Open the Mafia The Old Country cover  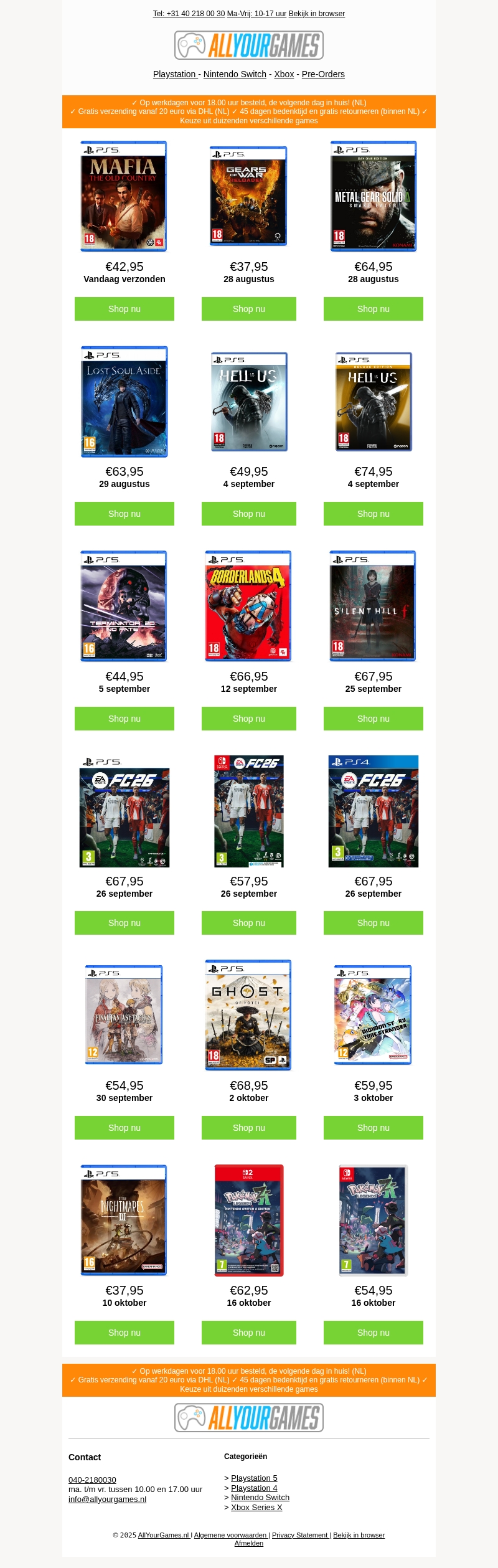click(124, 196)
